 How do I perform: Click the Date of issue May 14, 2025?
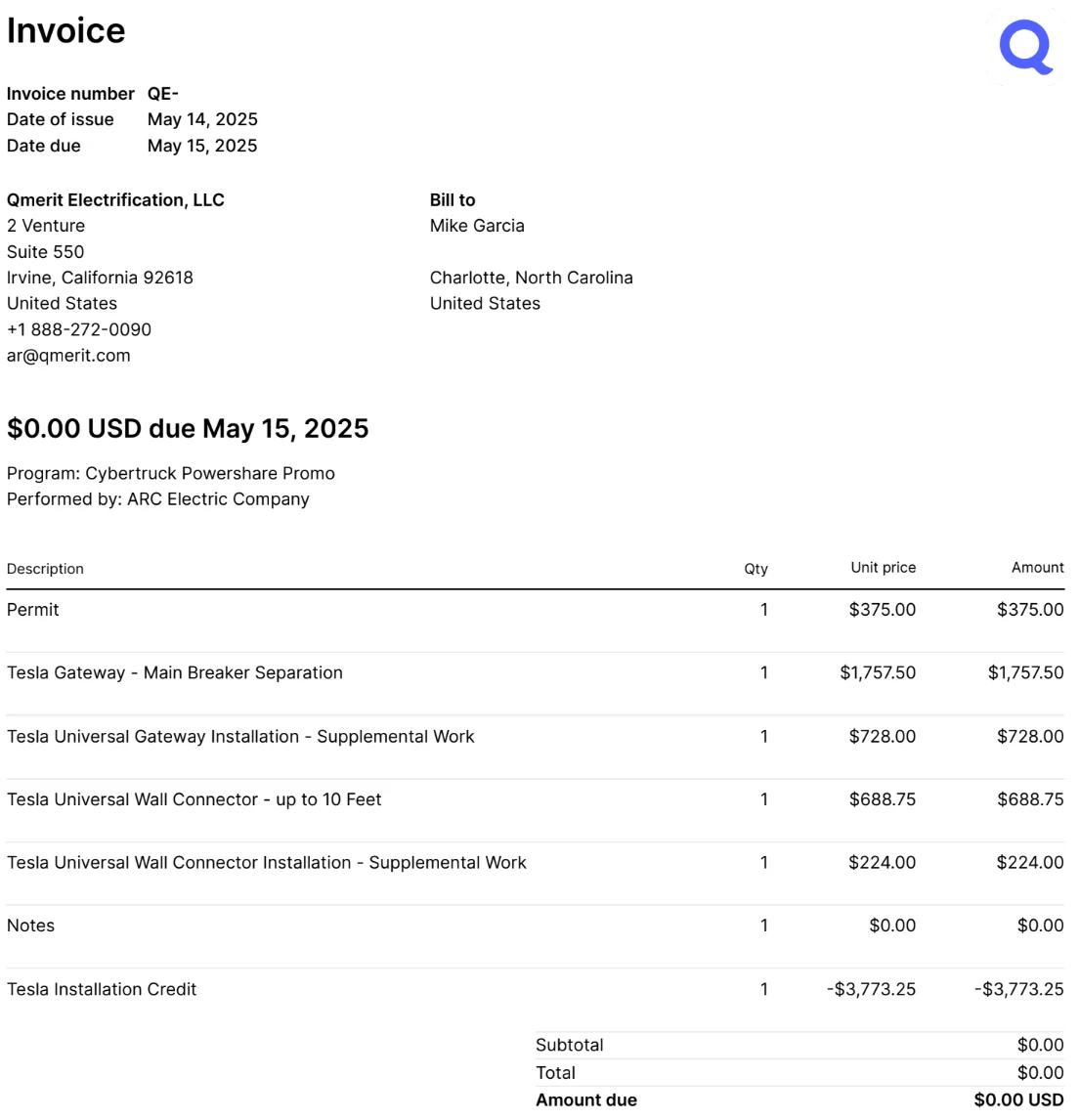(x=202, y=119)
